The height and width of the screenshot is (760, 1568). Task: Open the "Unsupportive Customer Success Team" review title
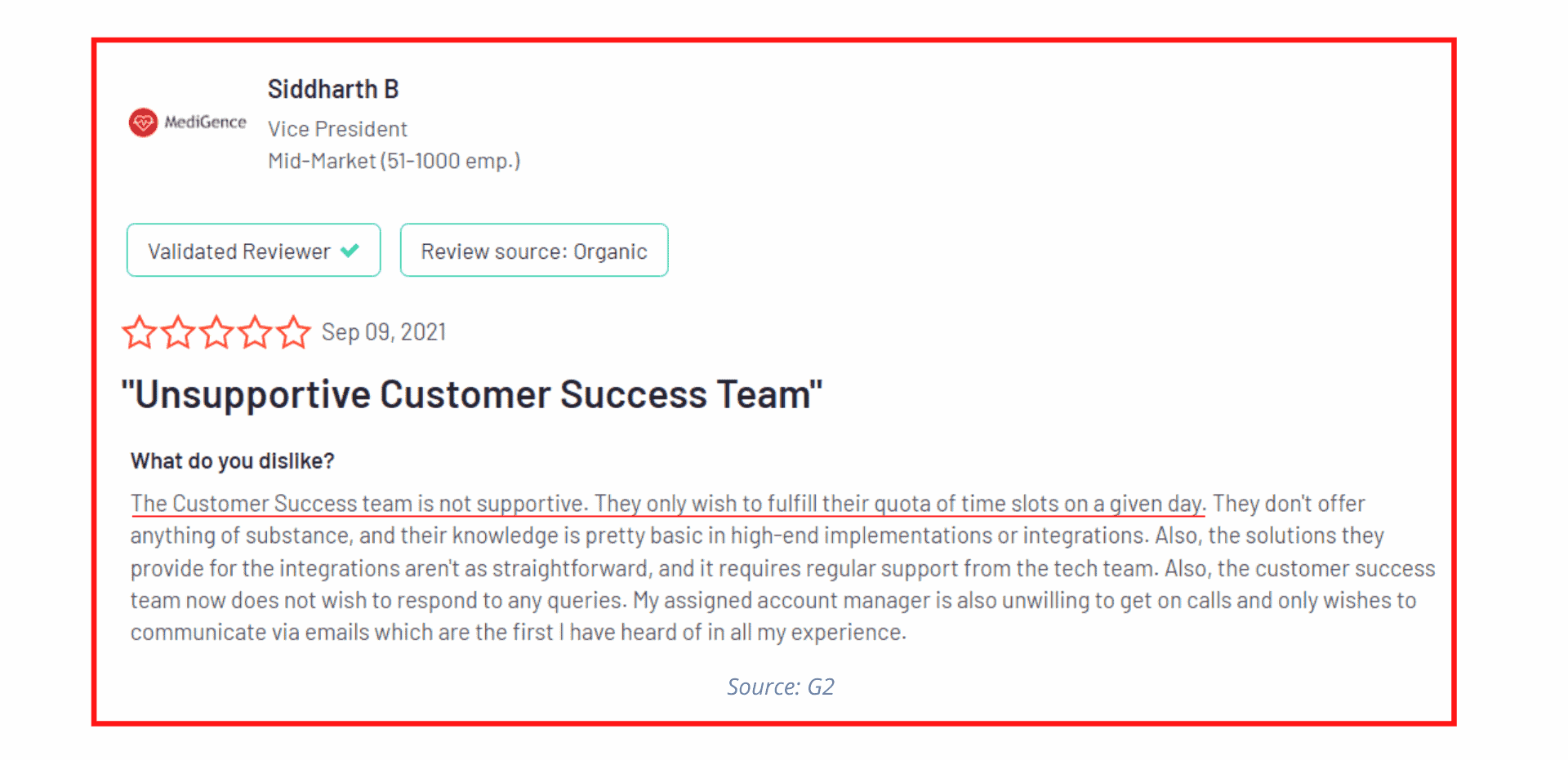[x=472, y=394]
